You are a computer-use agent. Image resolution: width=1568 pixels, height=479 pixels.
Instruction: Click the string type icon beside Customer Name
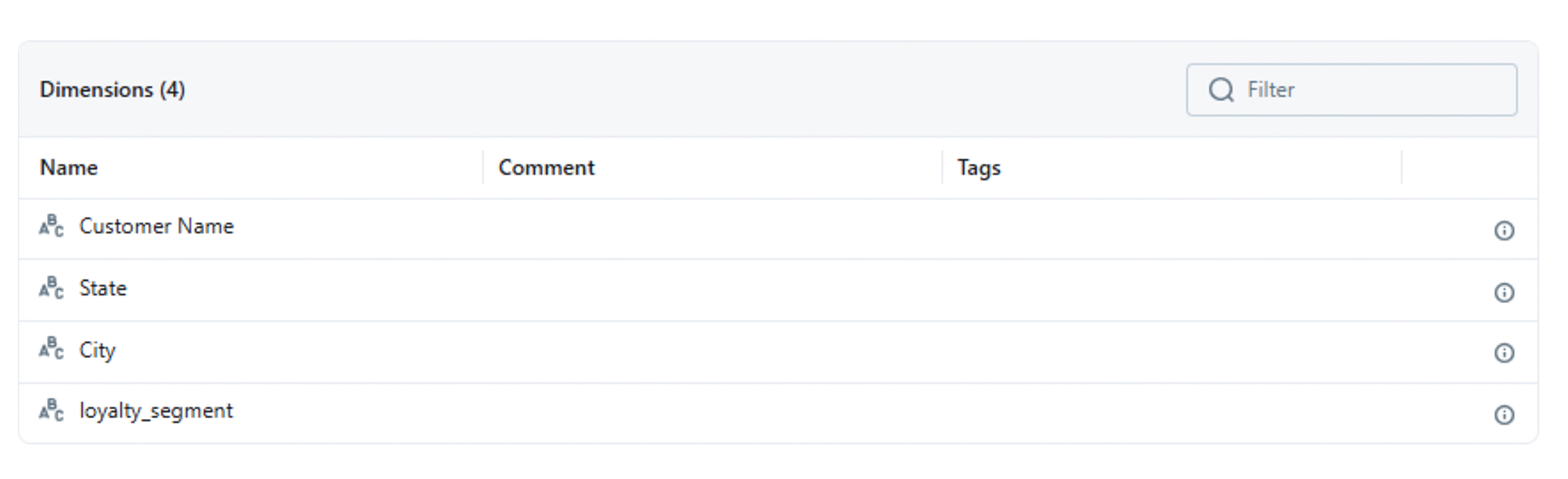pyautogui.click(x=50, y=227)
